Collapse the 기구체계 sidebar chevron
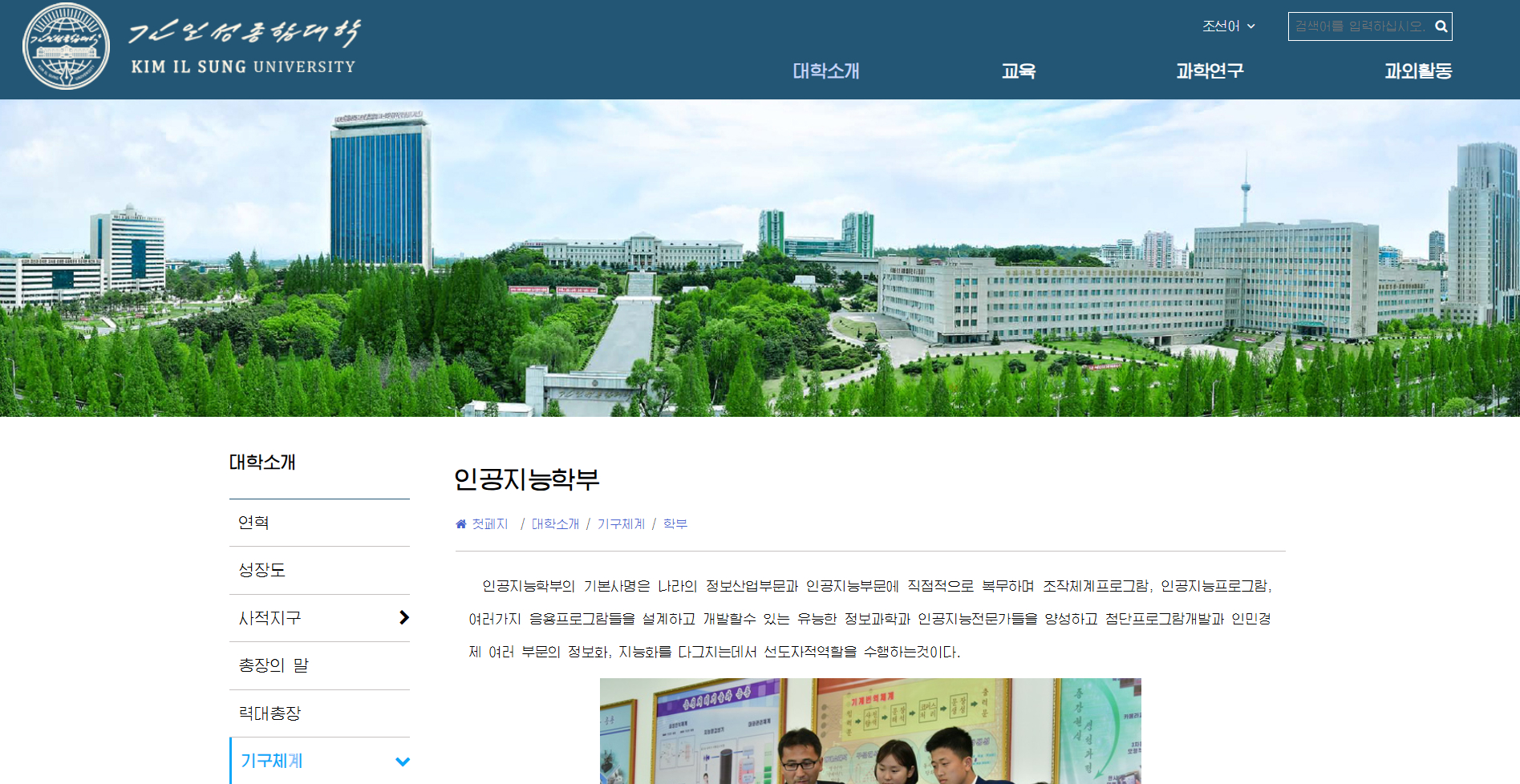Viewport: 1520px width, 784px height. 403,762
